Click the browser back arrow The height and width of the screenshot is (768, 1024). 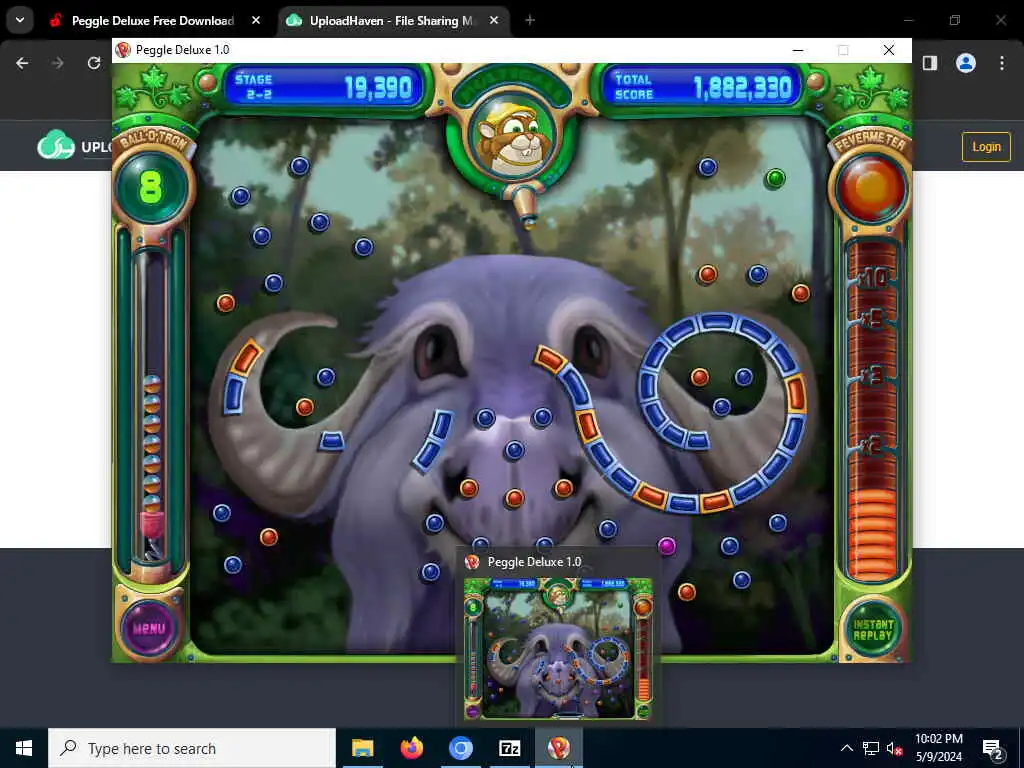coord(22,63)
